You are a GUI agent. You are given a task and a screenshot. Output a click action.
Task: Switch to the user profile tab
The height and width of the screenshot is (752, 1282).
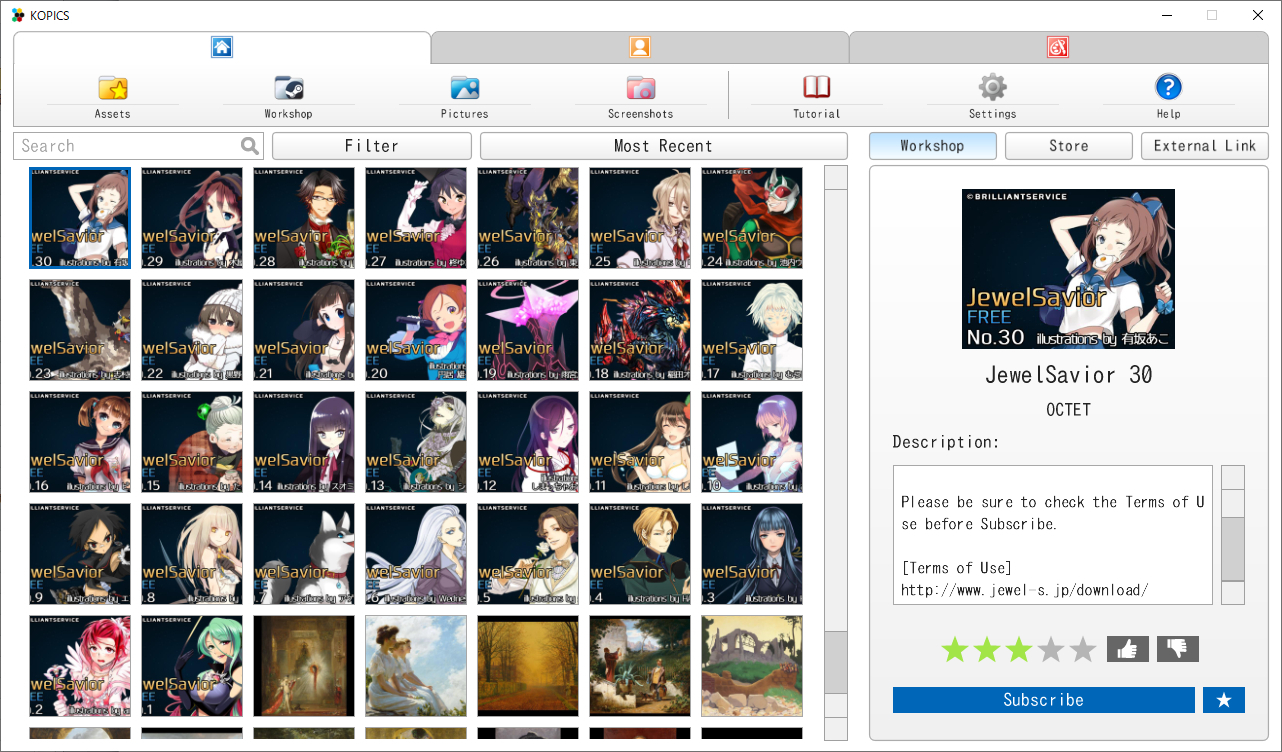click(x=640, y=47)
